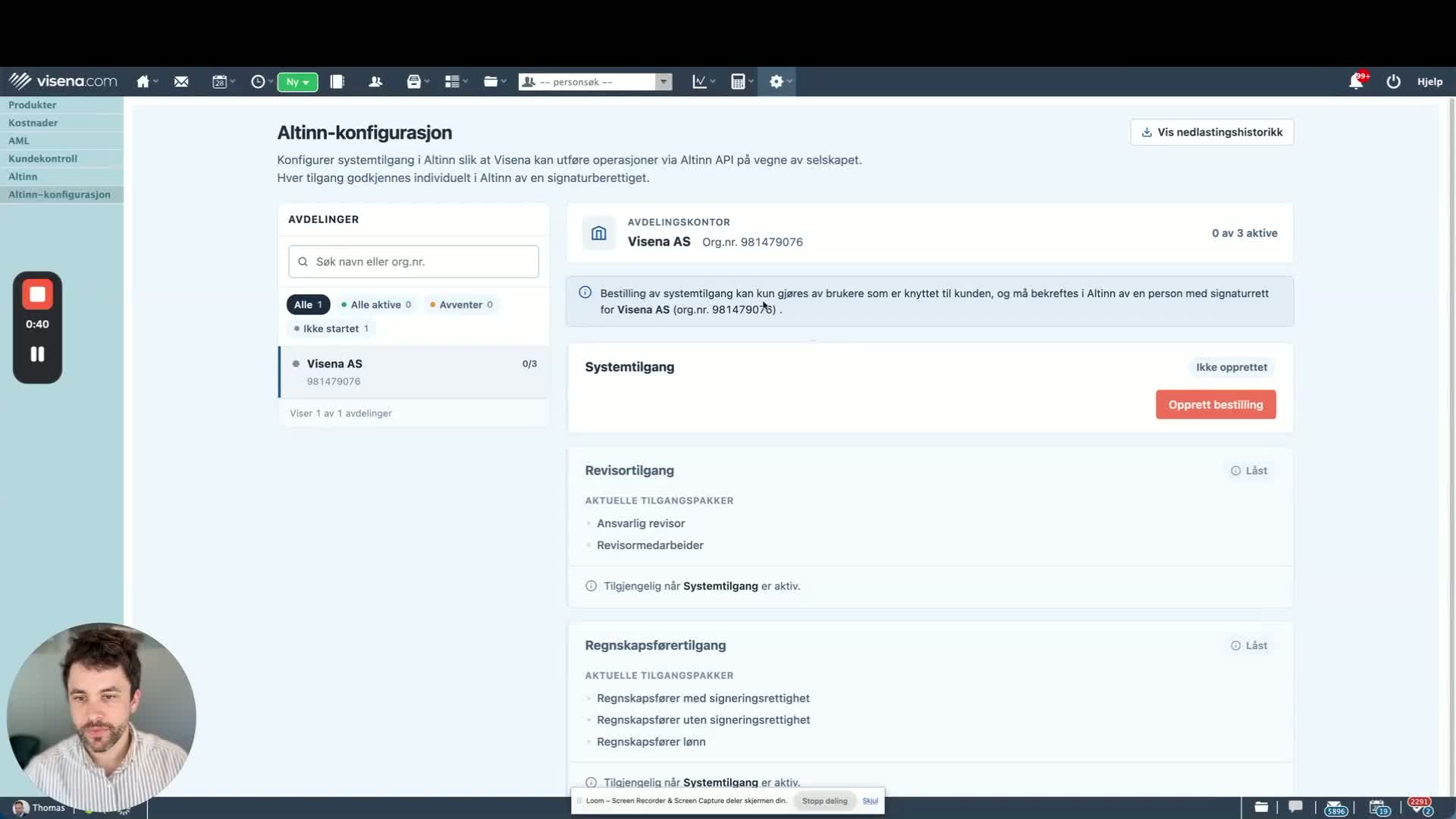Select the Ikke startet filter chip

point(331,328)
